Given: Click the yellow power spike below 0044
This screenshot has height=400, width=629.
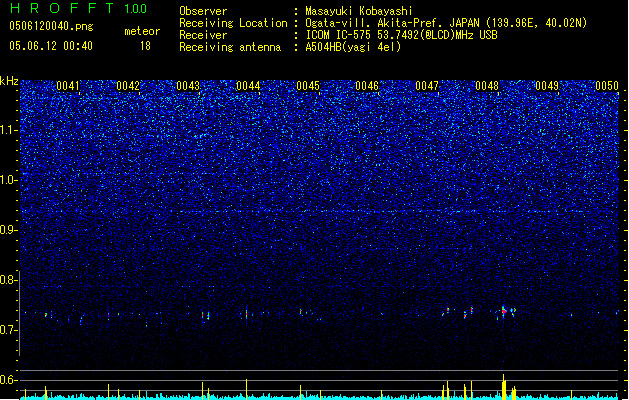Looking at the screenshot, I should point(246,389).
